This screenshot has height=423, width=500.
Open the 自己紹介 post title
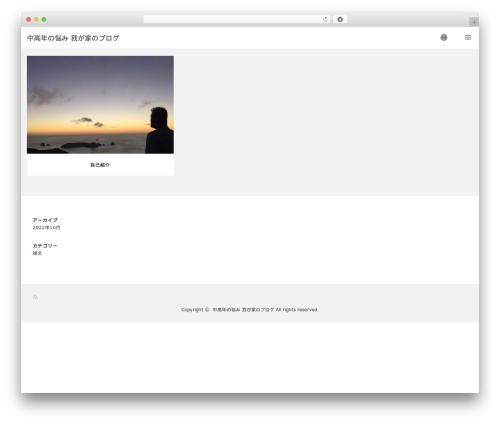pyautogui.click(x=100, y=165)
